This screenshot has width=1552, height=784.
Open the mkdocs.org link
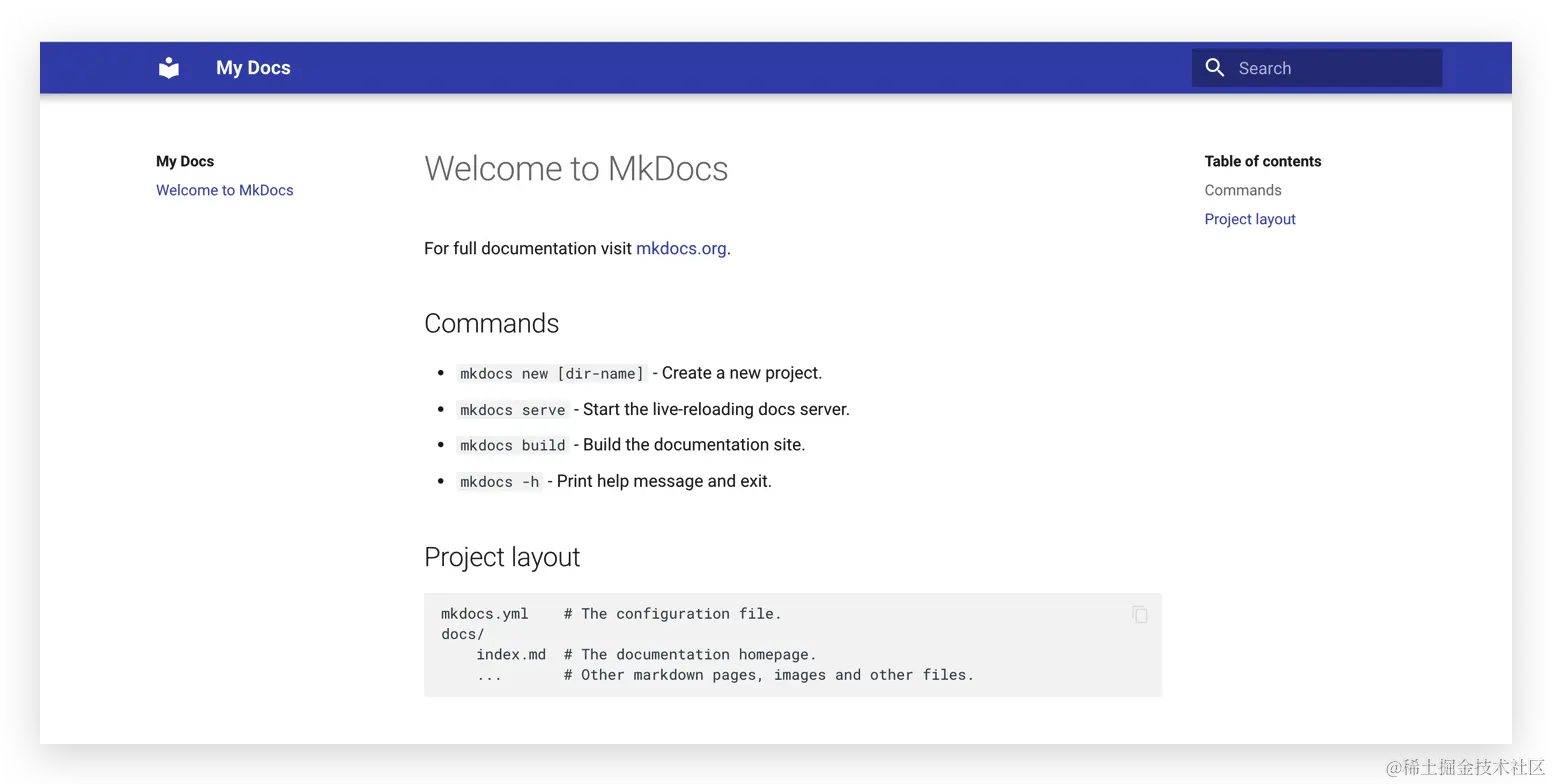click(681, 248)
